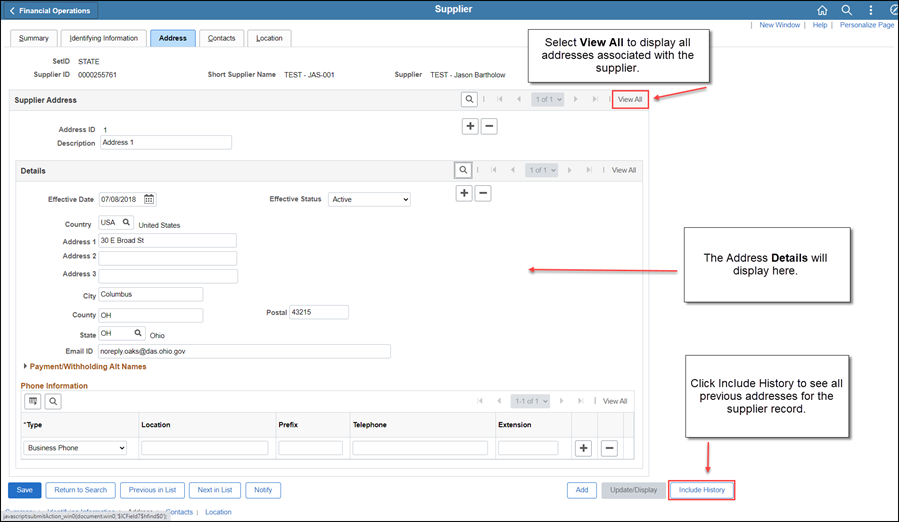Click the State lookup magnifier icon
Screen dimensions: 899x522
click(137, 333)
